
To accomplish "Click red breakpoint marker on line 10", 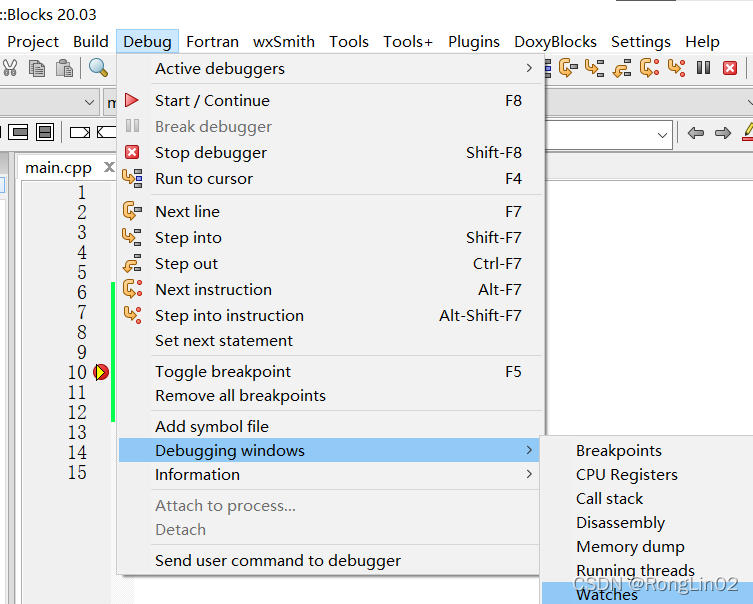I will click(101, 372).
